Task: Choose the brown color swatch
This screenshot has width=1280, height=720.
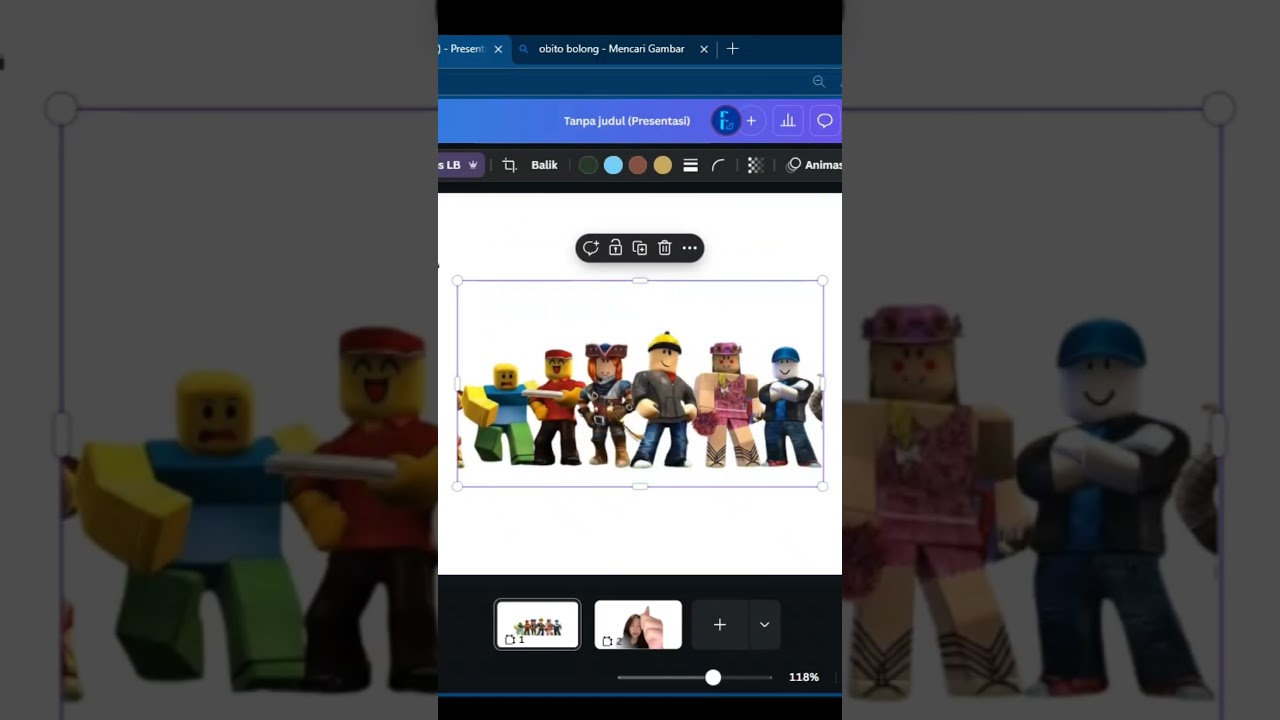Action: pyautogui.click(x=638, y=165)
